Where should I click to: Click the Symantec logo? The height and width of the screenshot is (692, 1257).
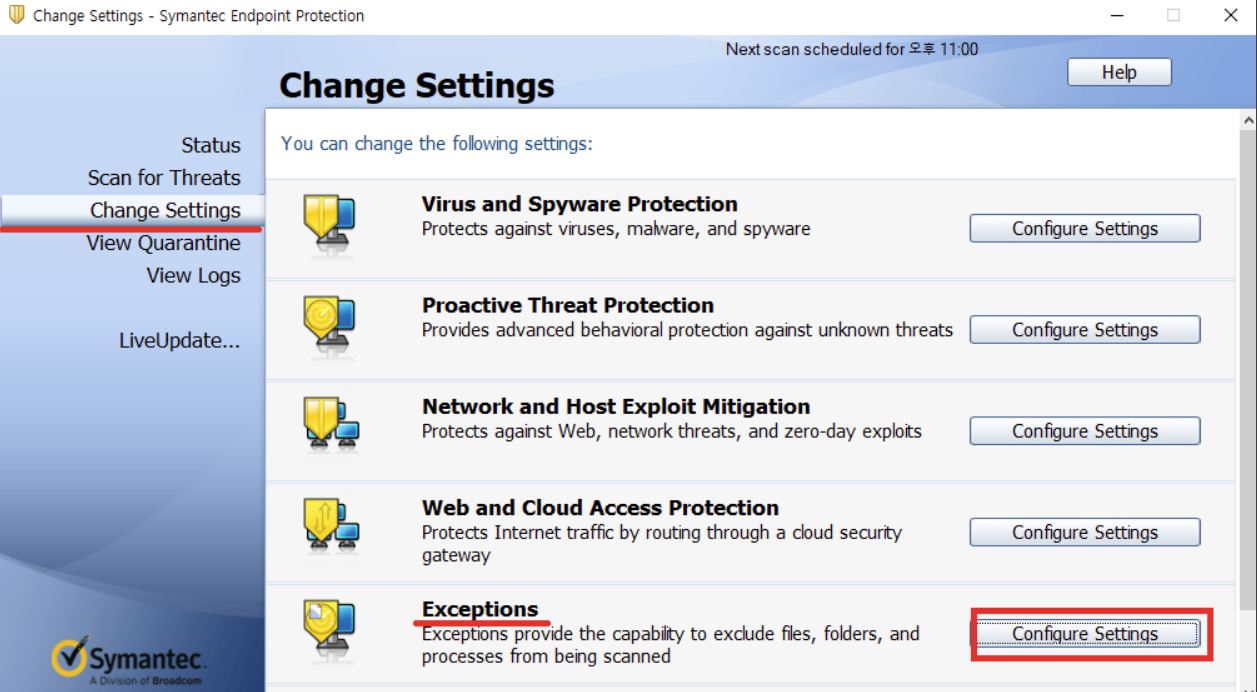point(129,660)
